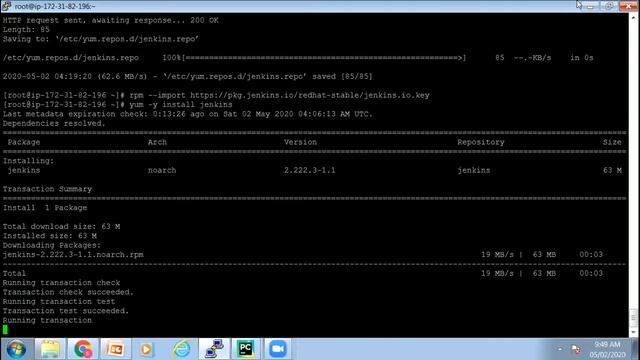The image size is (640, 360).
Task: Open the media player taskbar icon
Action: coord(147,349)
